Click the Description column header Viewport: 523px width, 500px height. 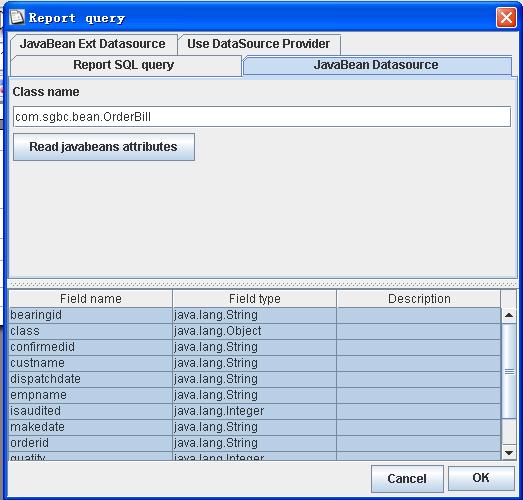click(419, 299)
